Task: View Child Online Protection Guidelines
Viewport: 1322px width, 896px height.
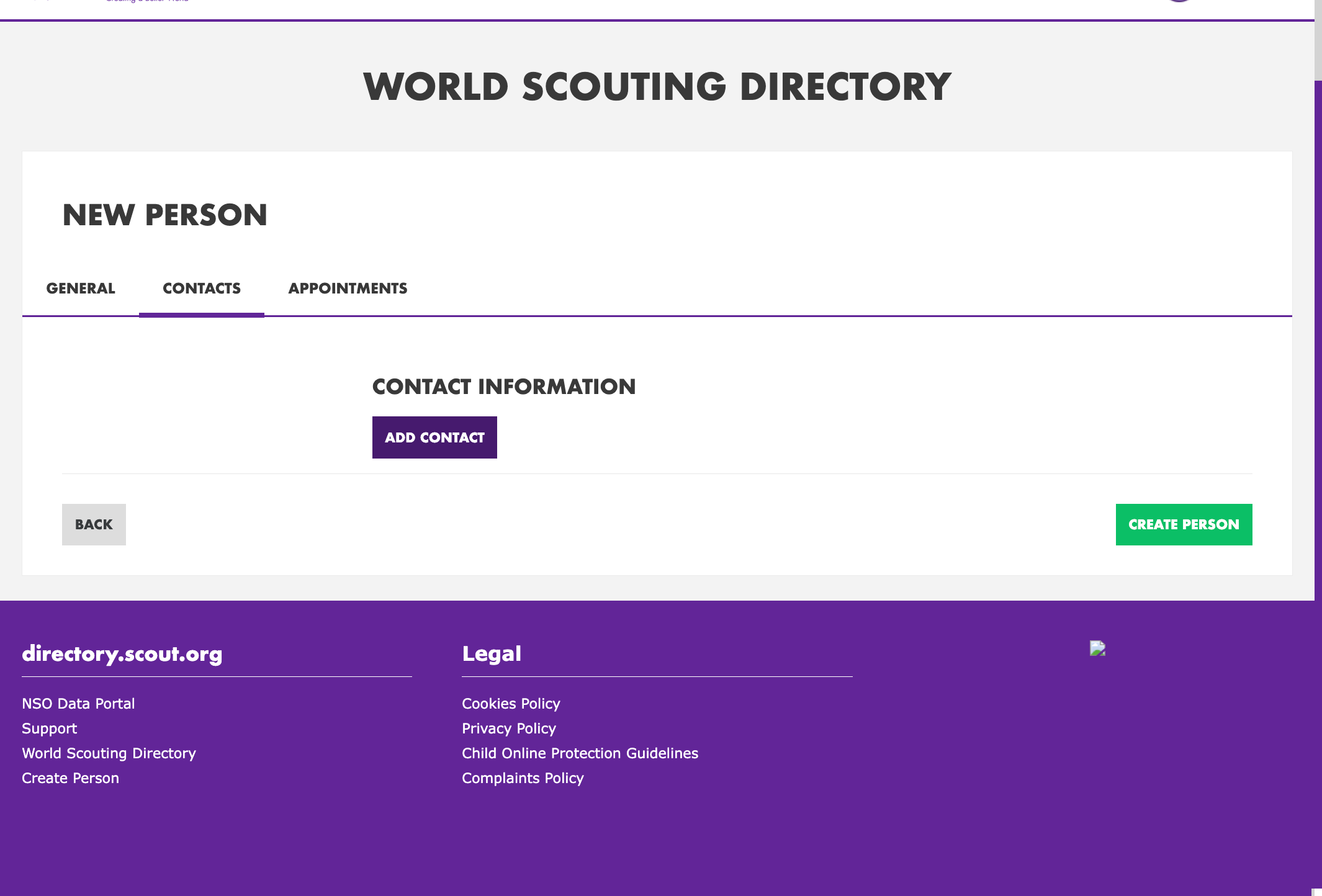Action: [x=580, y=753]
